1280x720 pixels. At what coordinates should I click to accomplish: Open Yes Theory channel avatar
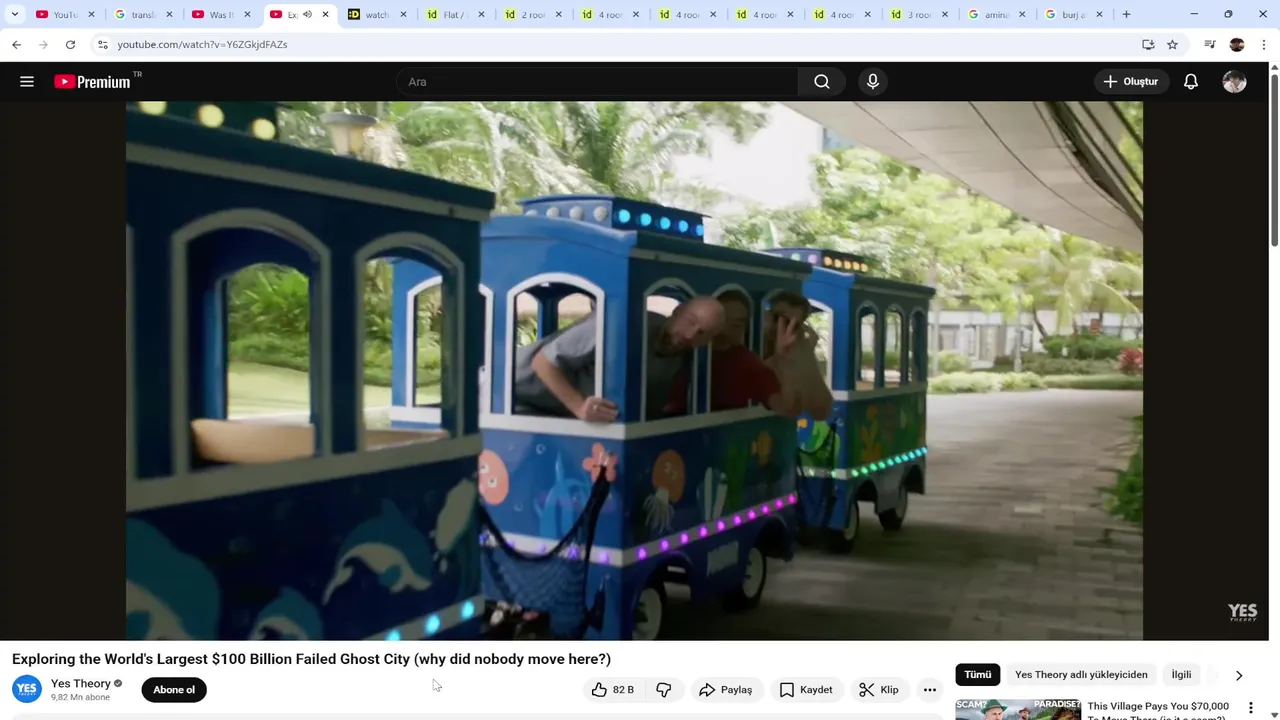click(27, 690)
